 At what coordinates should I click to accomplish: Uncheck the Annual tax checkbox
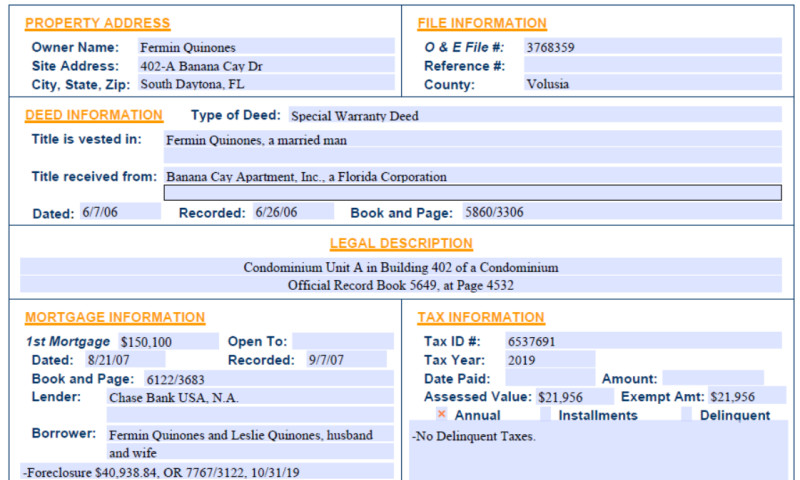(x=441, y=414)
